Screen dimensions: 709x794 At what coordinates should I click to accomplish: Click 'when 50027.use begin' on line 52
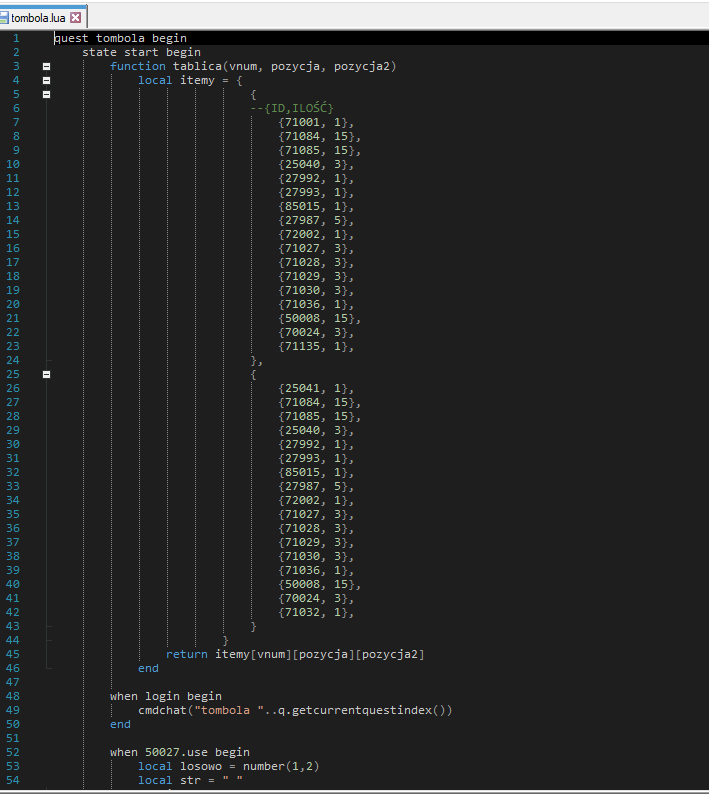click(180, 752)
